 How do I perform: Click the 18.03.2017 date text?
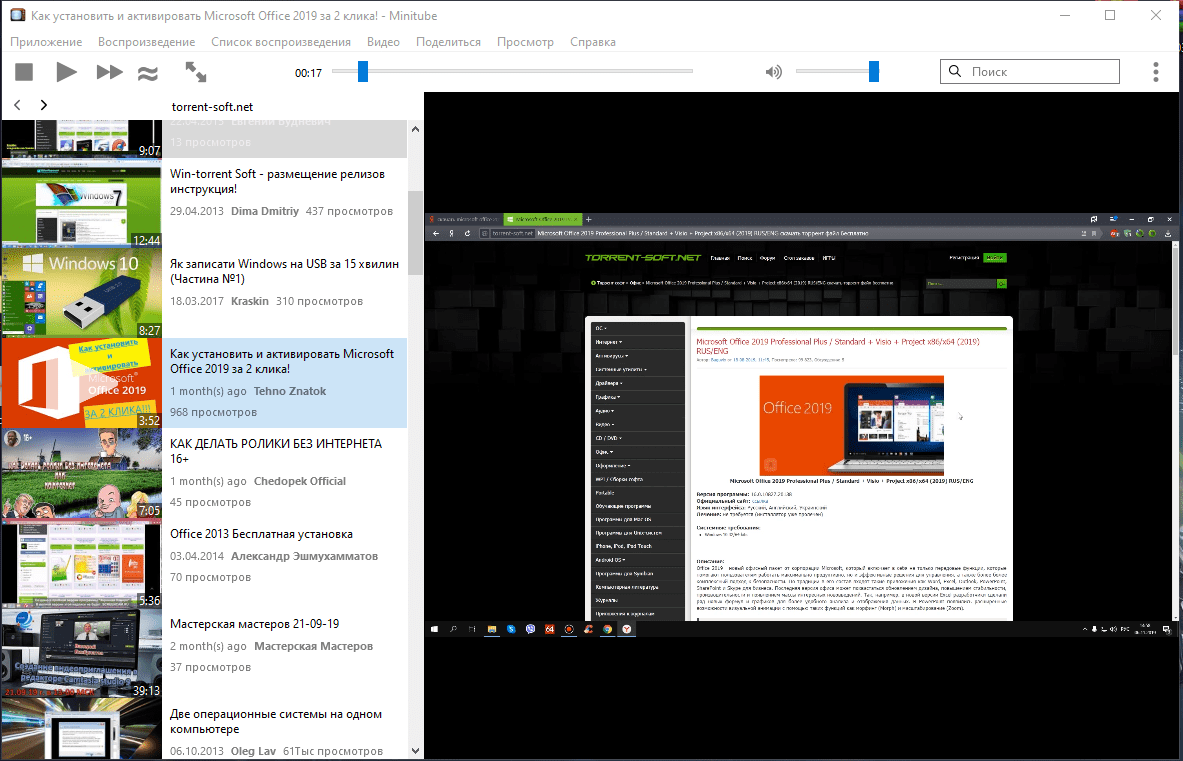click(x=196, y=301)
